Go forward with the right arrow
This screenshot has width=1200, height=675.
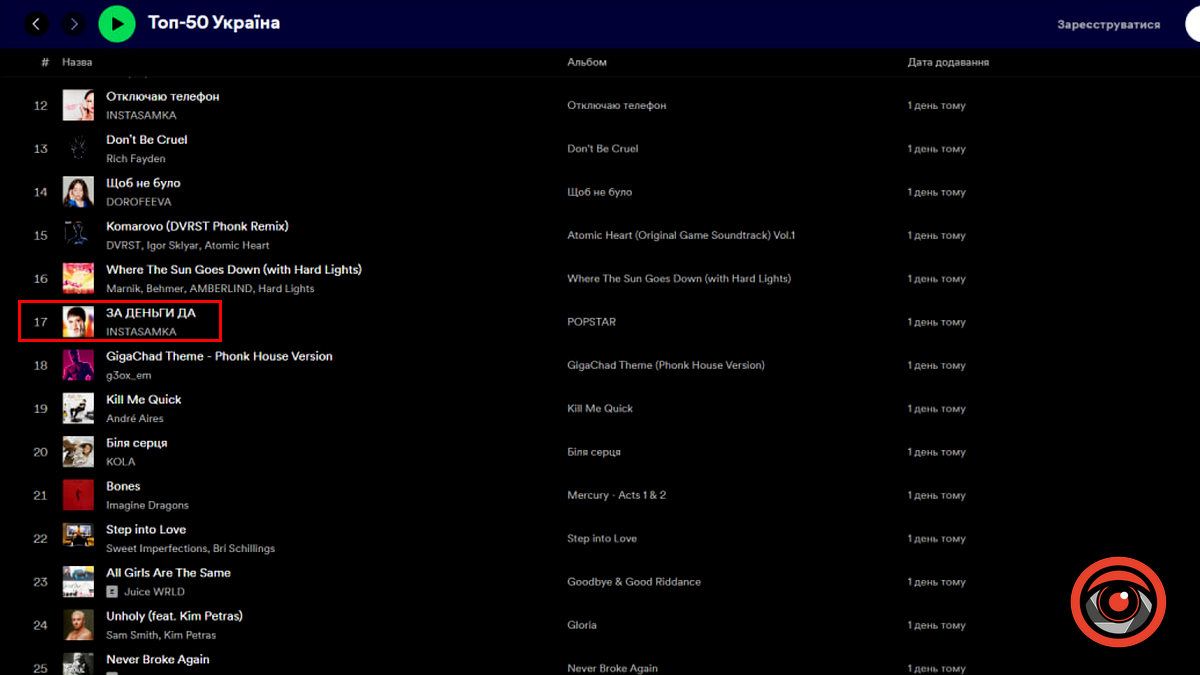(x=74, y=23)
